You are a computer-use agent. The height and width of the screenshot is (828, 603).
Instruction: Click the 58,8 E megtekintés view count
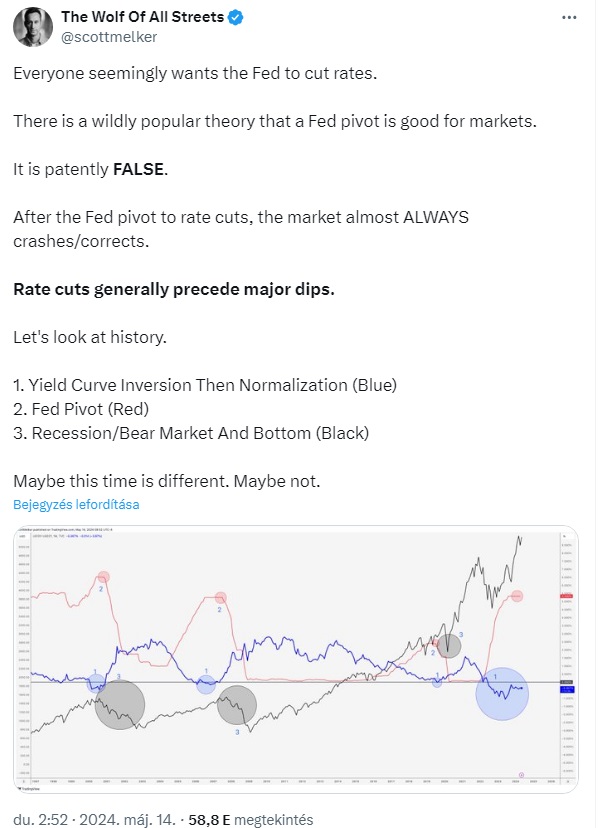coord(251,820)
